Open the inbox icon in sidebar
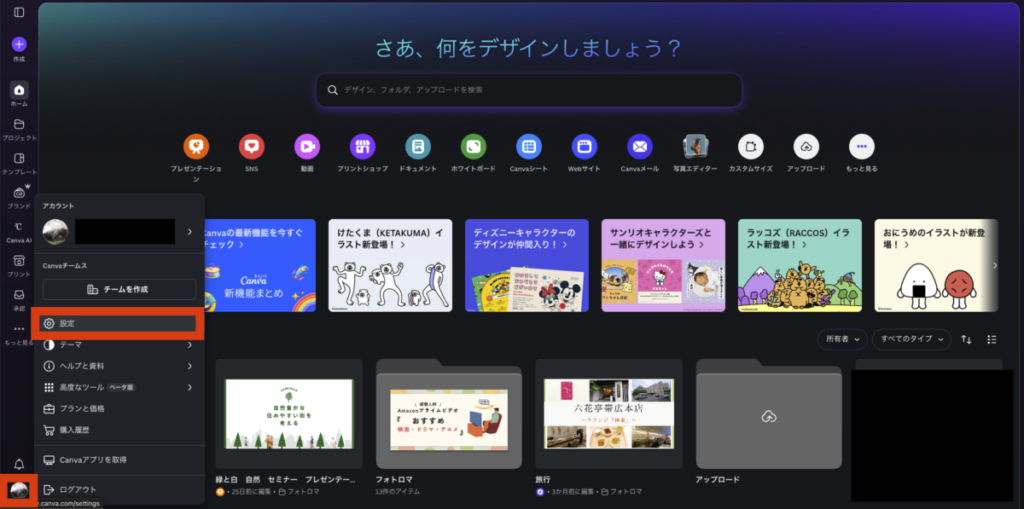This screenshot has width=1024, height=509. (x=19, y=295)
